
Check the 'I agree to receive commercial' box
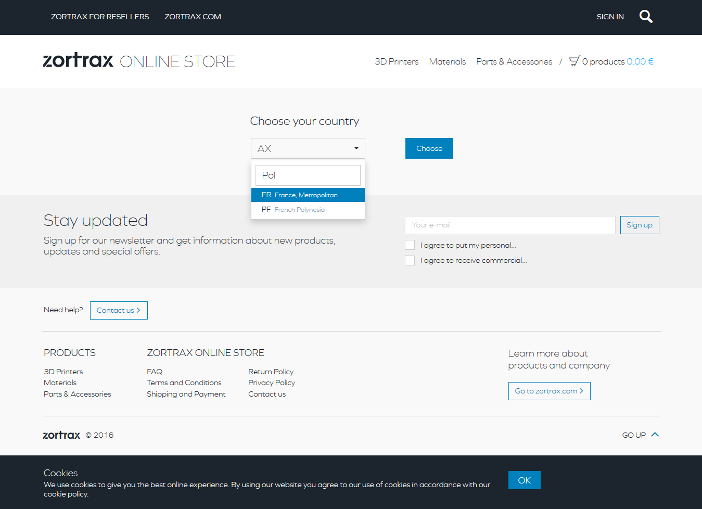point(410,260)
